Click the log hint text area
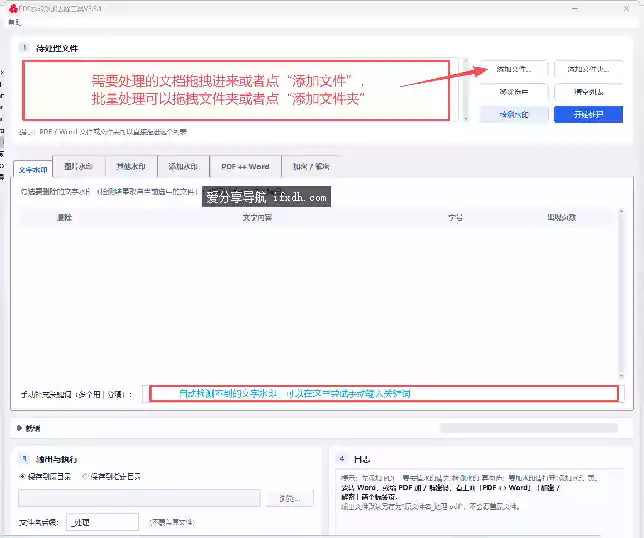 [x=479, y=501]
